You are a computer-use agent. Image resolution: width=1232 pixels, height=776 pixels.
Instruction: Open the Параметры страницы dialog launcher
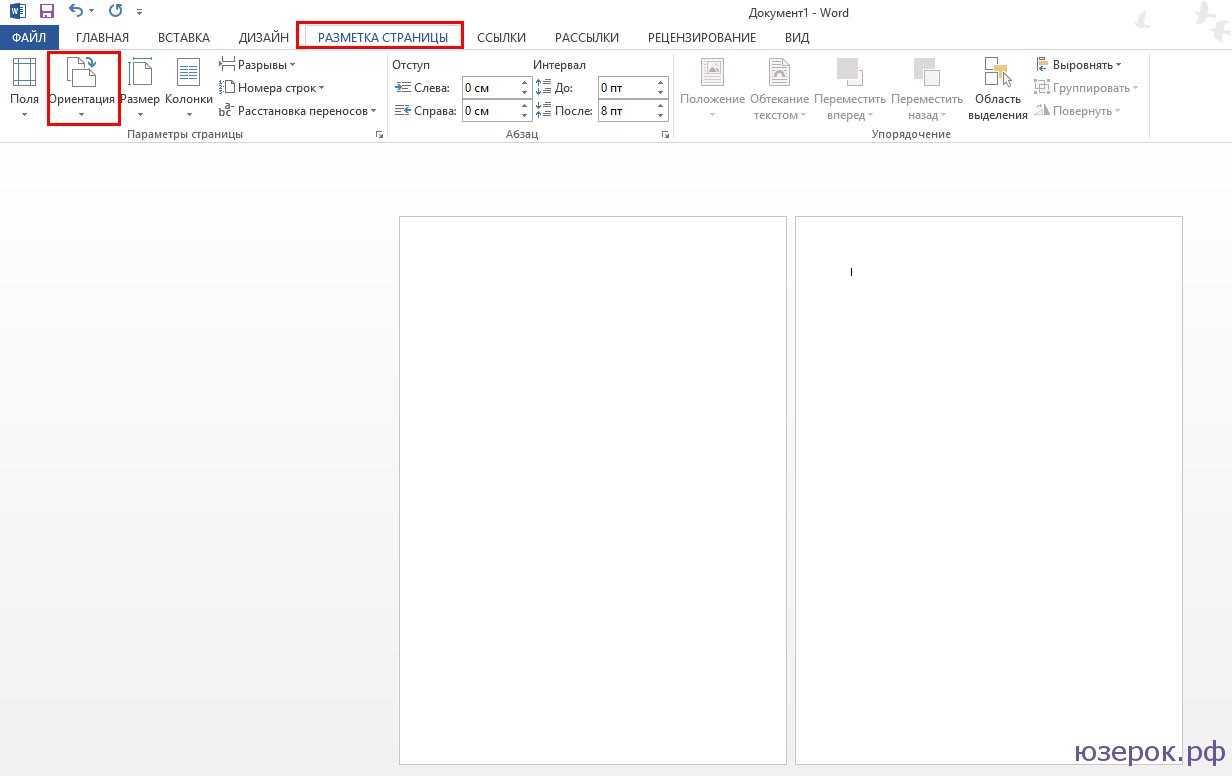pyautogui.click(x=379, y=134)
